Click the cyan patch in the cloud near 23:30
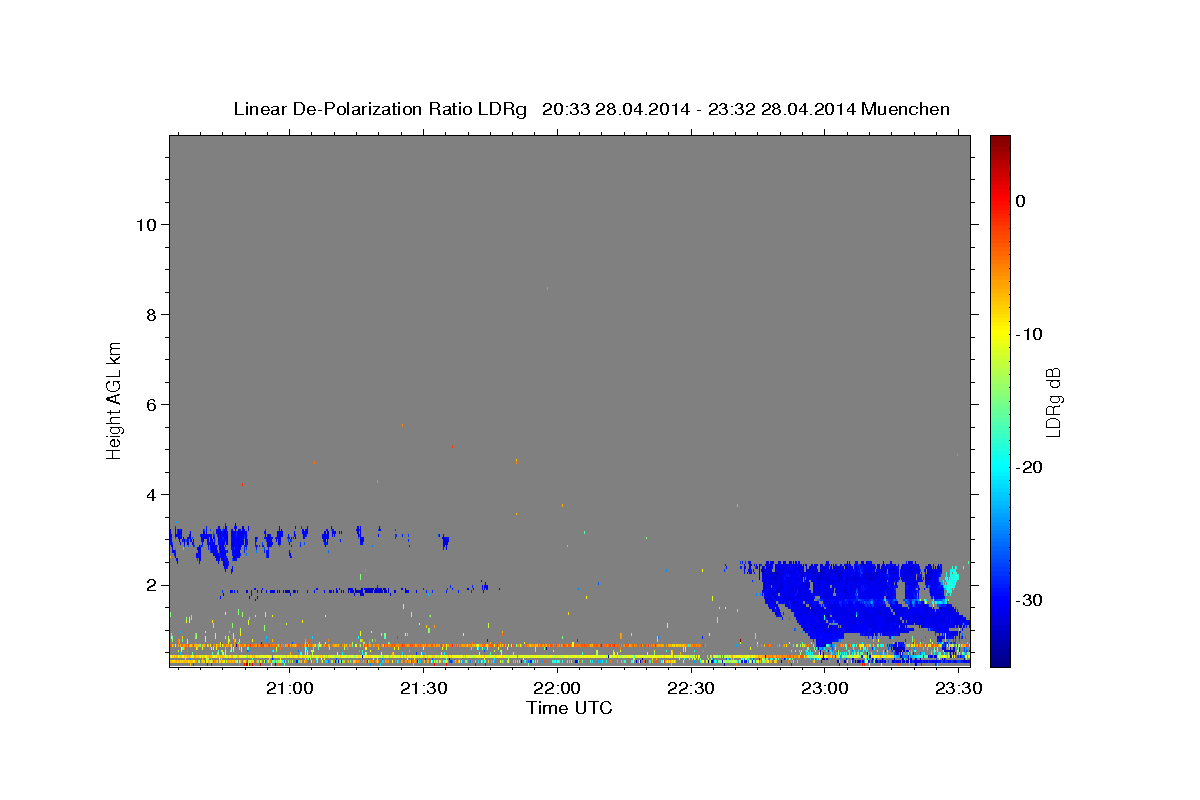1200x800 pixels. tap(951, 579)
